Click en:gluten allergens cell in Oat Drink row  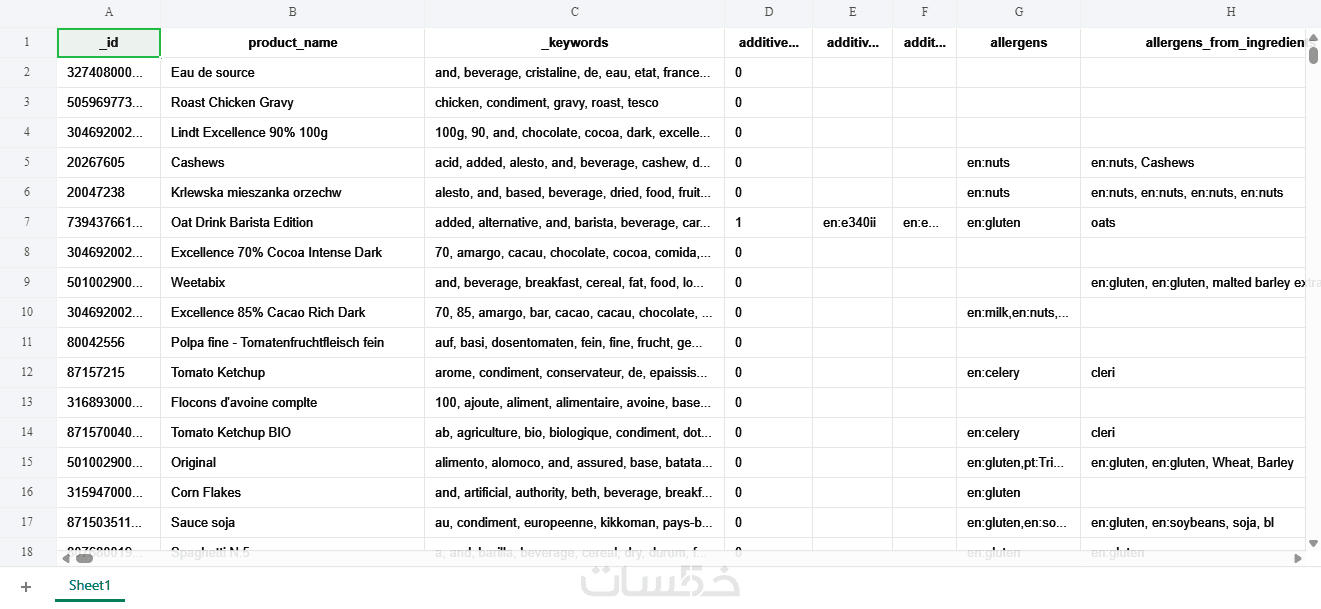coord(1018,222)
